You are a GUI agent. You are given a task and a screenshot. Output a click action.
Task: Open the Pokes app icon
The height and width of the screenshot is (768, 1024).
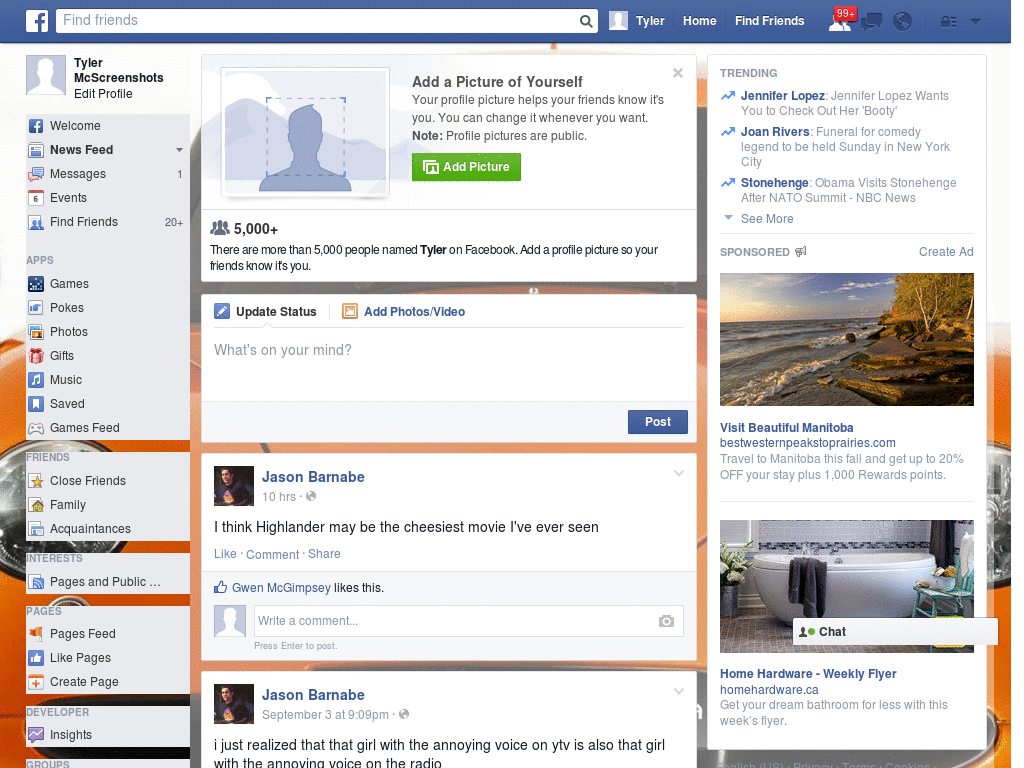pyautogui.click(x=36, y=308)
